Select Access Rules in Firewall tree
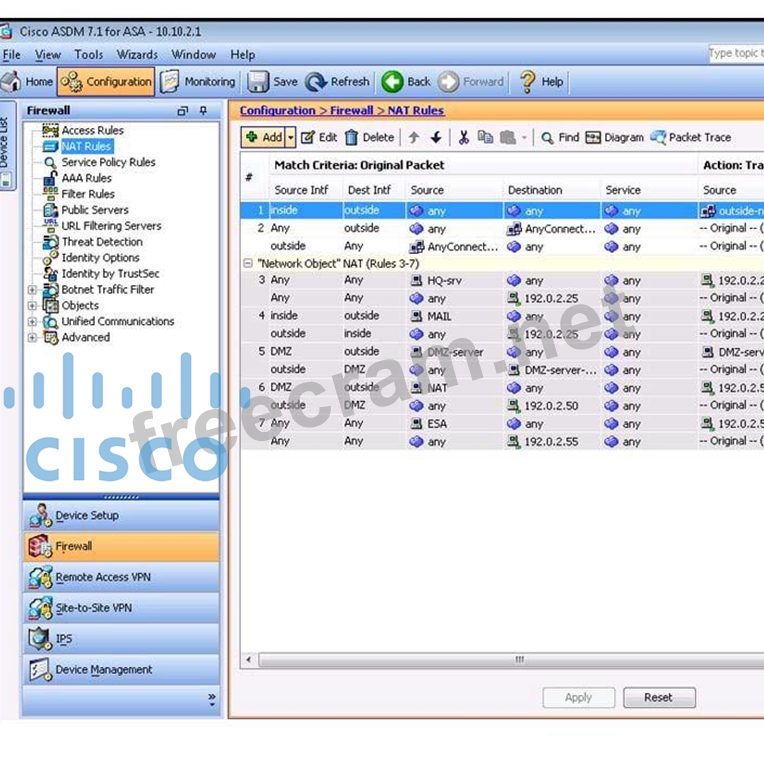Image resolution: width=764 pixels, height=763 pixels. pyautogui.click(x=92, y=130)
